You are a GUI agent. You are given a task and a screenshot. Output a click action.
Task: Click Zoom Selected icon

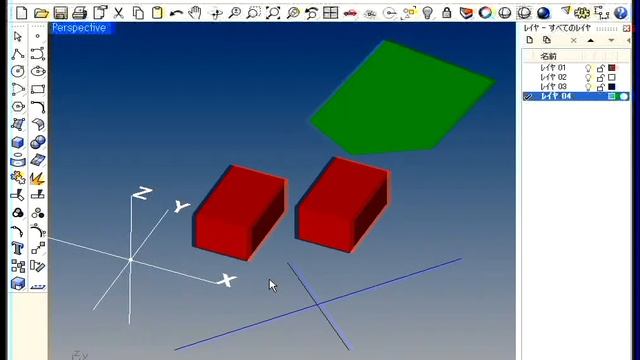click(x=293, y=13)
